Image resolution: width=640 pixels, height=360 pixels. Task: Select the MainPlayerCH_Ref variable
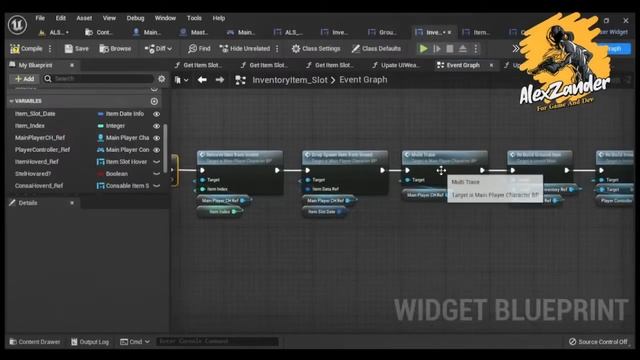pos(40,138)
